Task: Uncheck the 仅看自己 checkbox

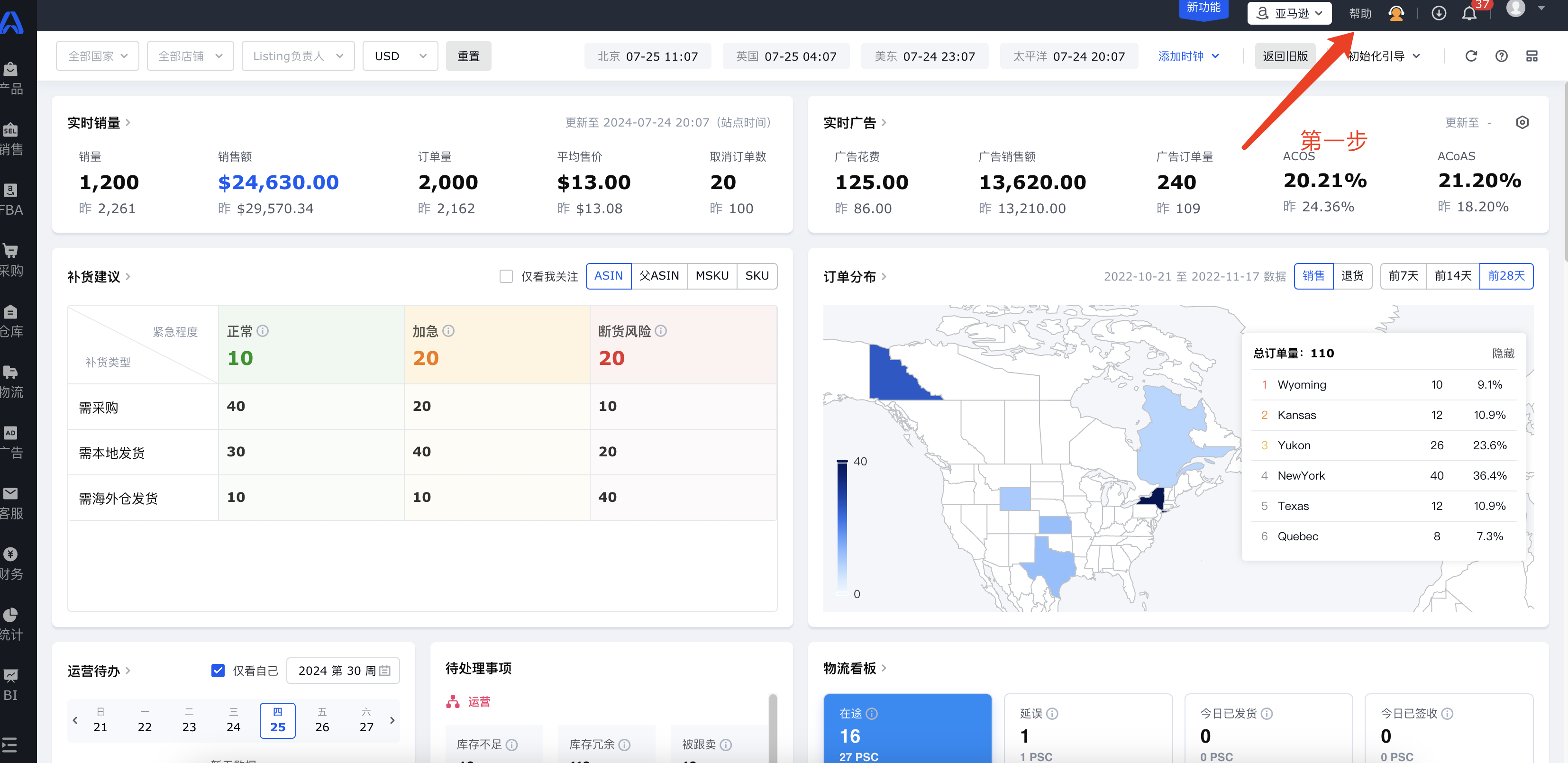Action: point(217,671)
